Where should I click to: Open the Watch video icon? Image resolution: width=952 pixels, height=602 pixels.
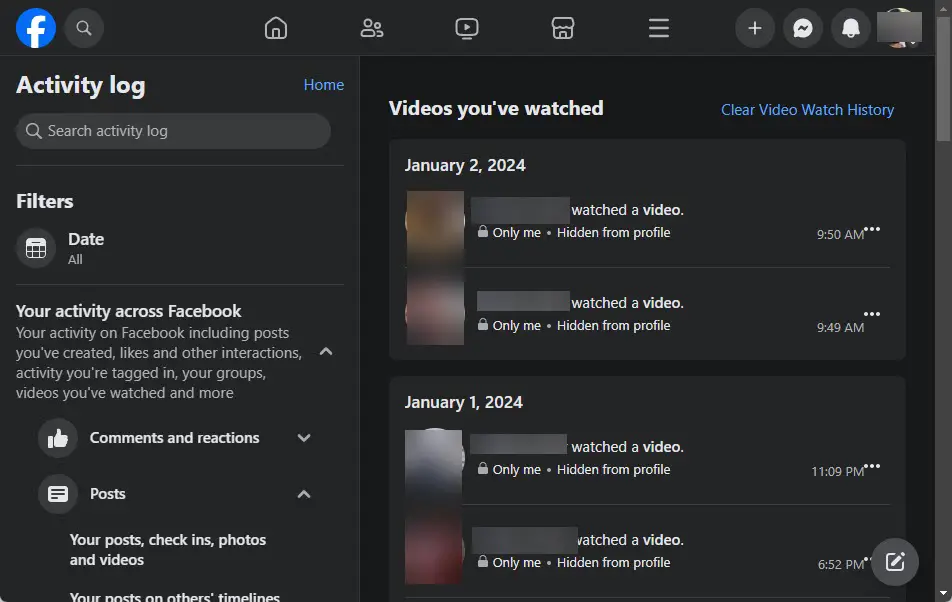click(x=467, y=28)
